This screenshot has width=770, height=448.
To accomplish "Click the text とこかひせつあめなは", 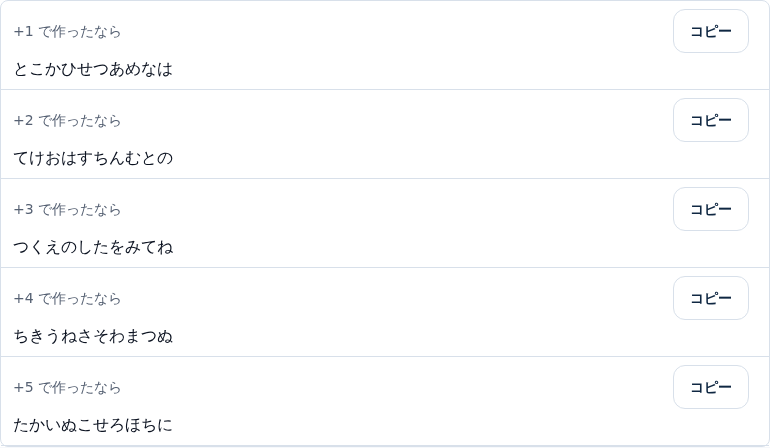I will 93,69.
